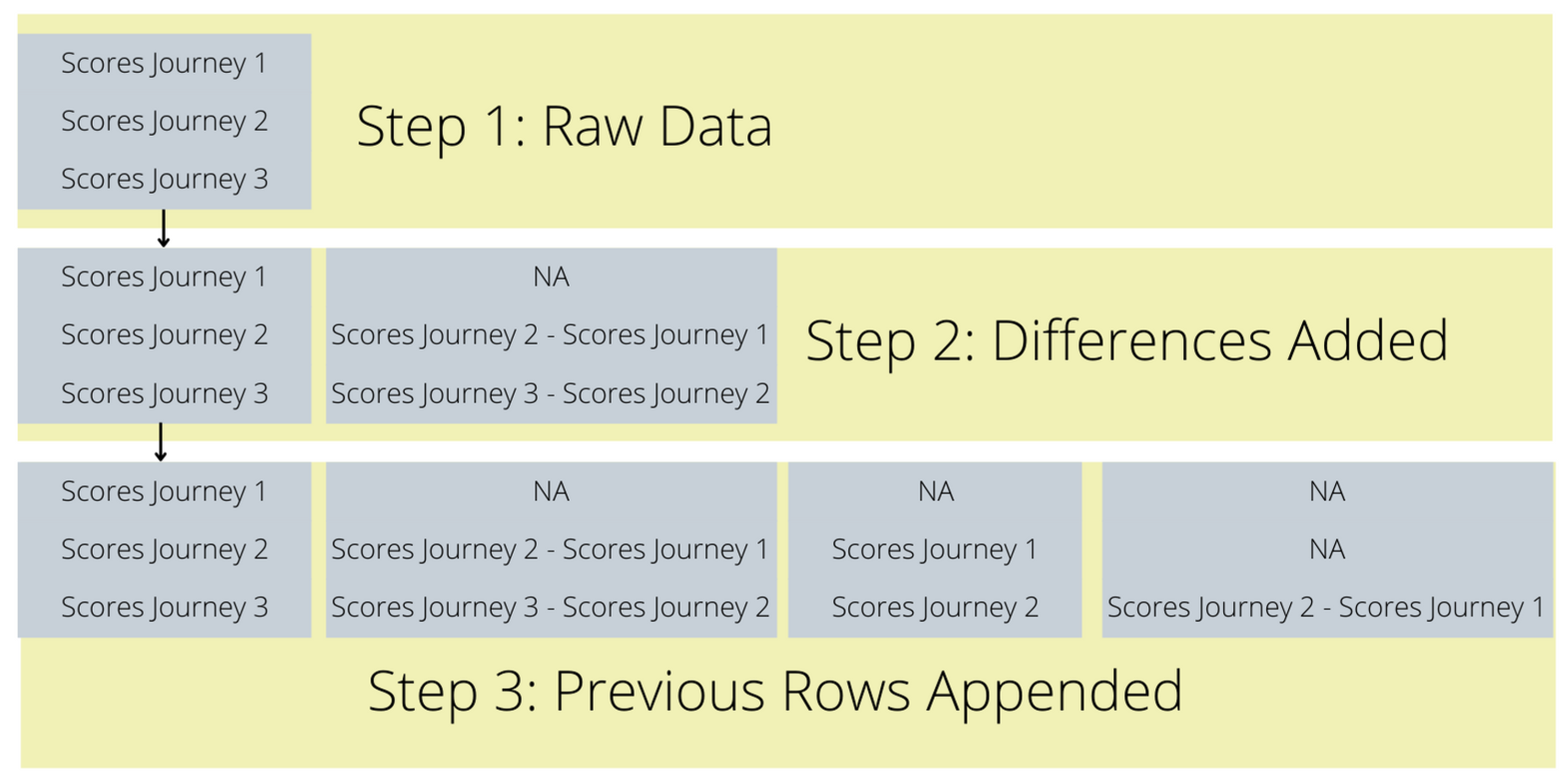Image resolution: width=1568 pixels, height=784 pixels.
Task: Click 'Scores Journey 2 - Scores Journey 1' in Step 3's last column
Action: coord(1326,607)
